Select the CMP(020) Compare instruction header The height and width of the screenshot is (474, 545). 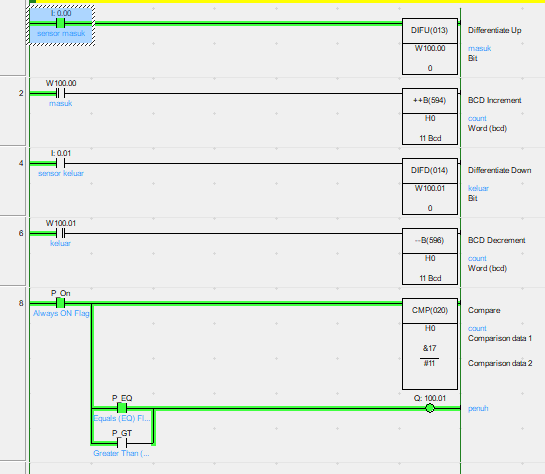(430, 310)
